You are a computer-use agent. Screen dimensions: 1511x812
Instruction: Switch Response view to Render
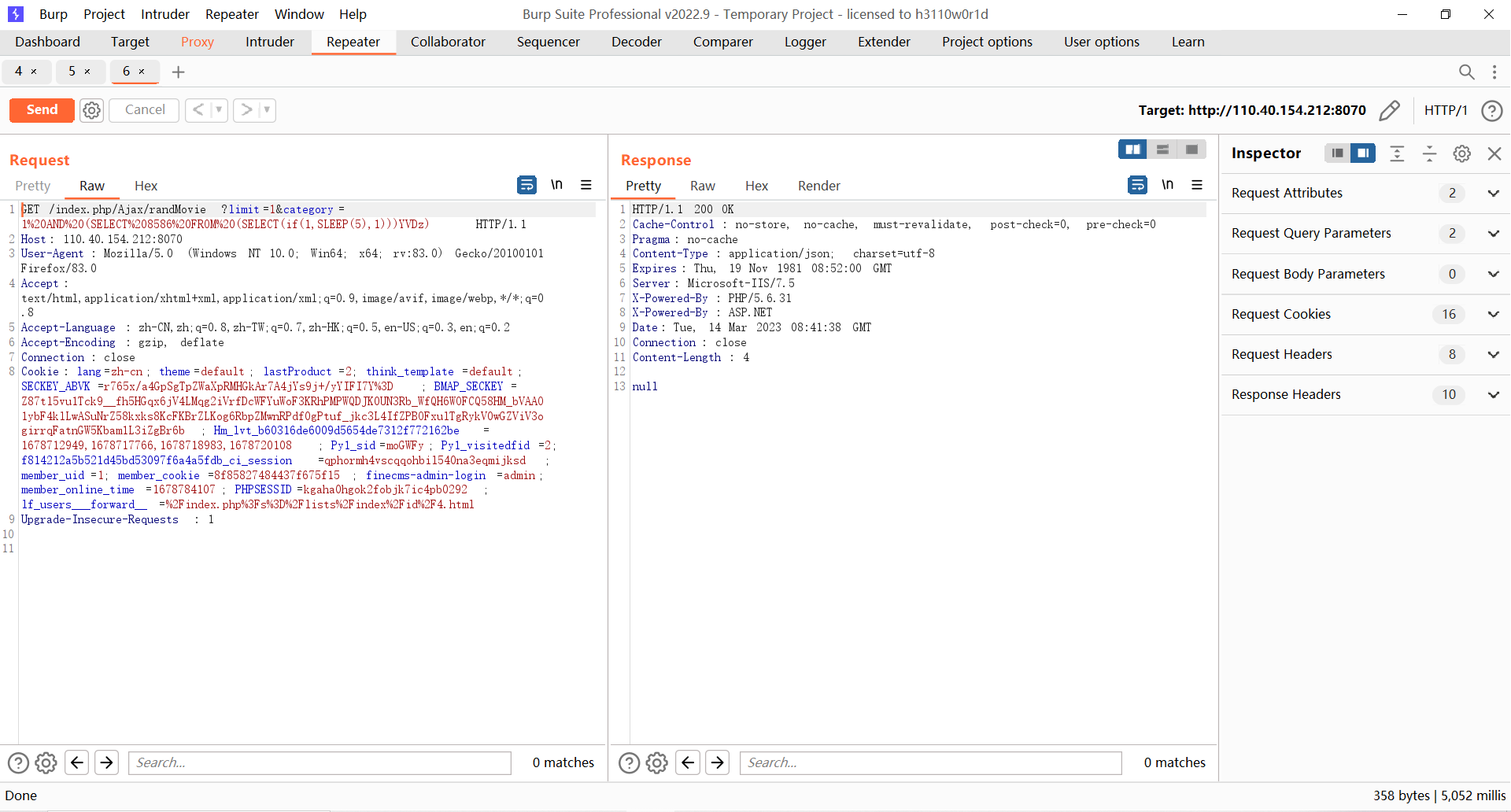818,186
